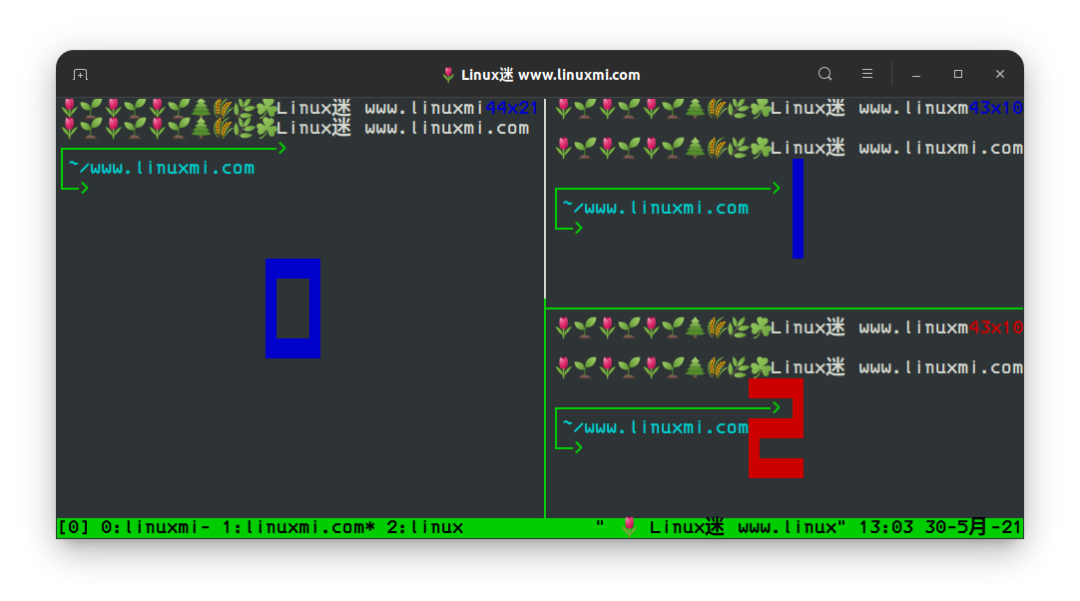This screenshot has height=601, width=1080.
Task: Open the hamburger menu
Action: (x=867, y=74)
